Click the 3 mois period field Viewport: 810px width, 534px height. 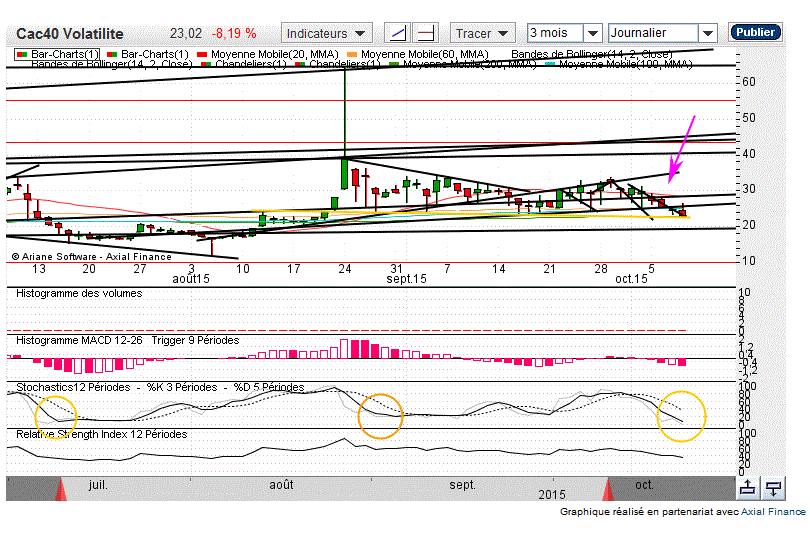(x=555, y=33)
